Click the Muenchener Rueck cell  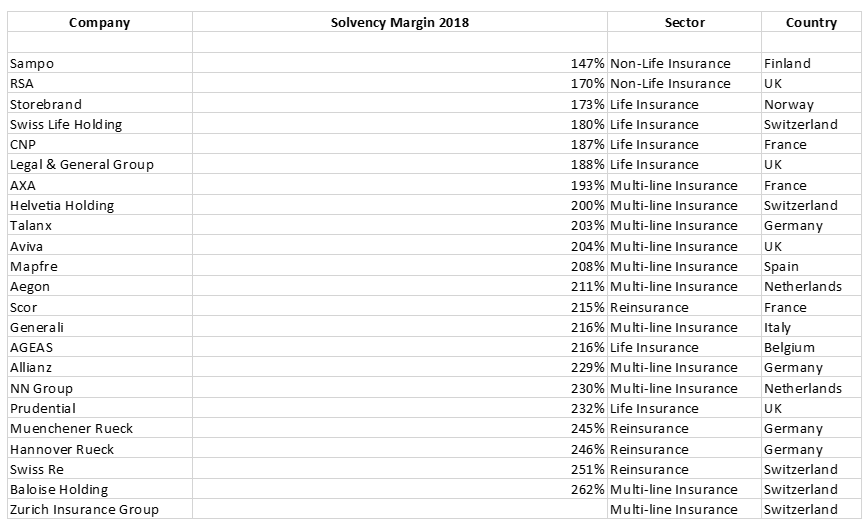[x=100, y=428]
